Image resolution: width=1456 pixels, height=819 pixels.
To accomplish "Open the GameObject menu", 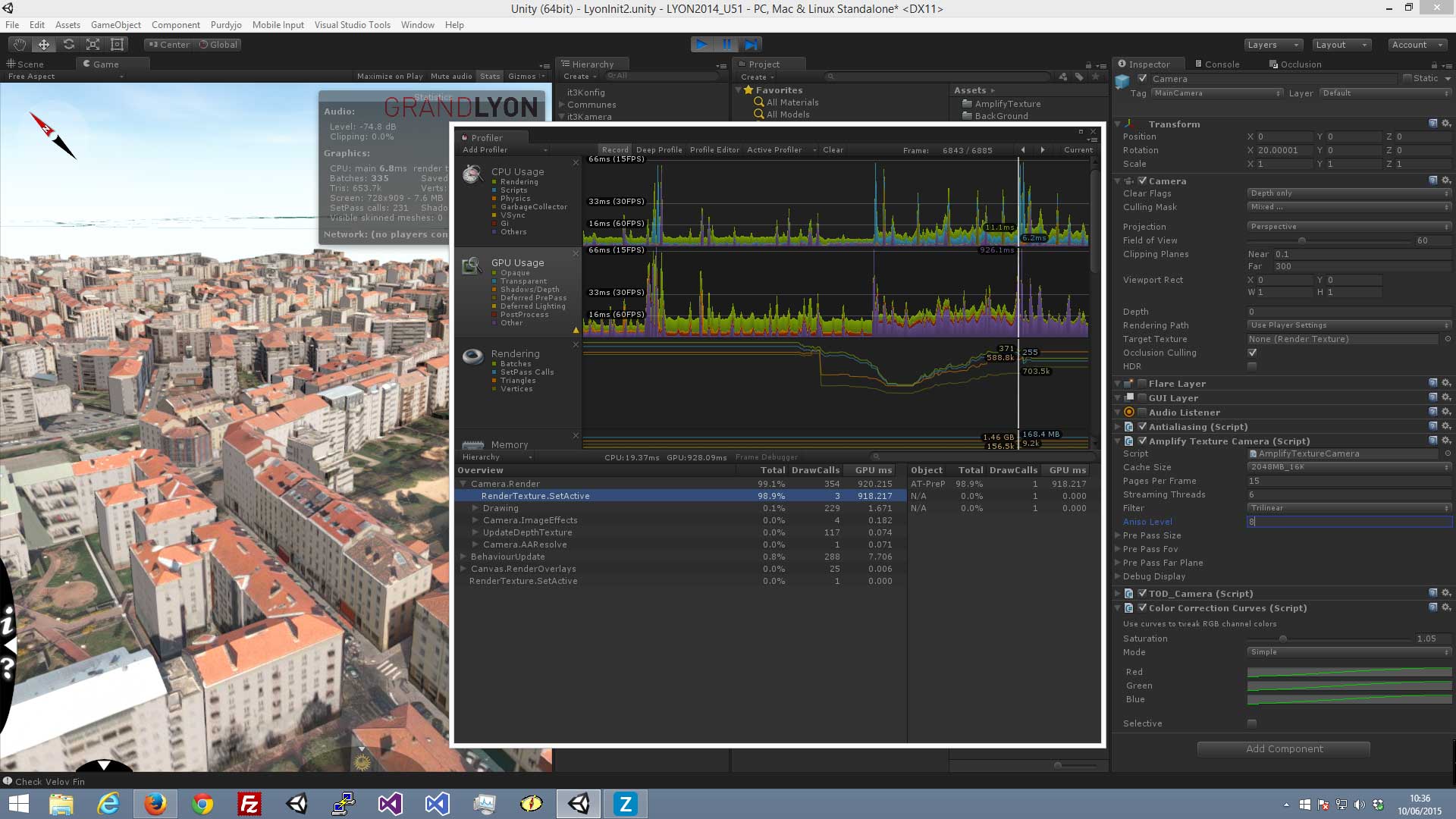I will pyautogui.click(x=116, y=25).
